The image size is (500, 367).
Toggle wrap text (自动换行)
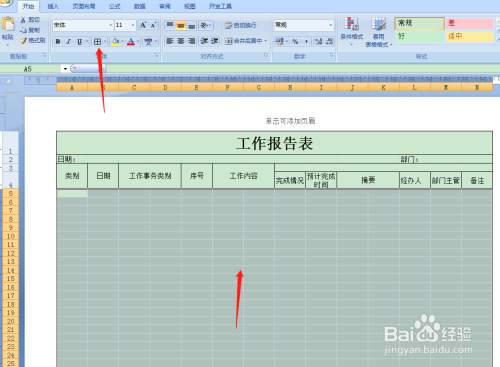pos(241,25)
